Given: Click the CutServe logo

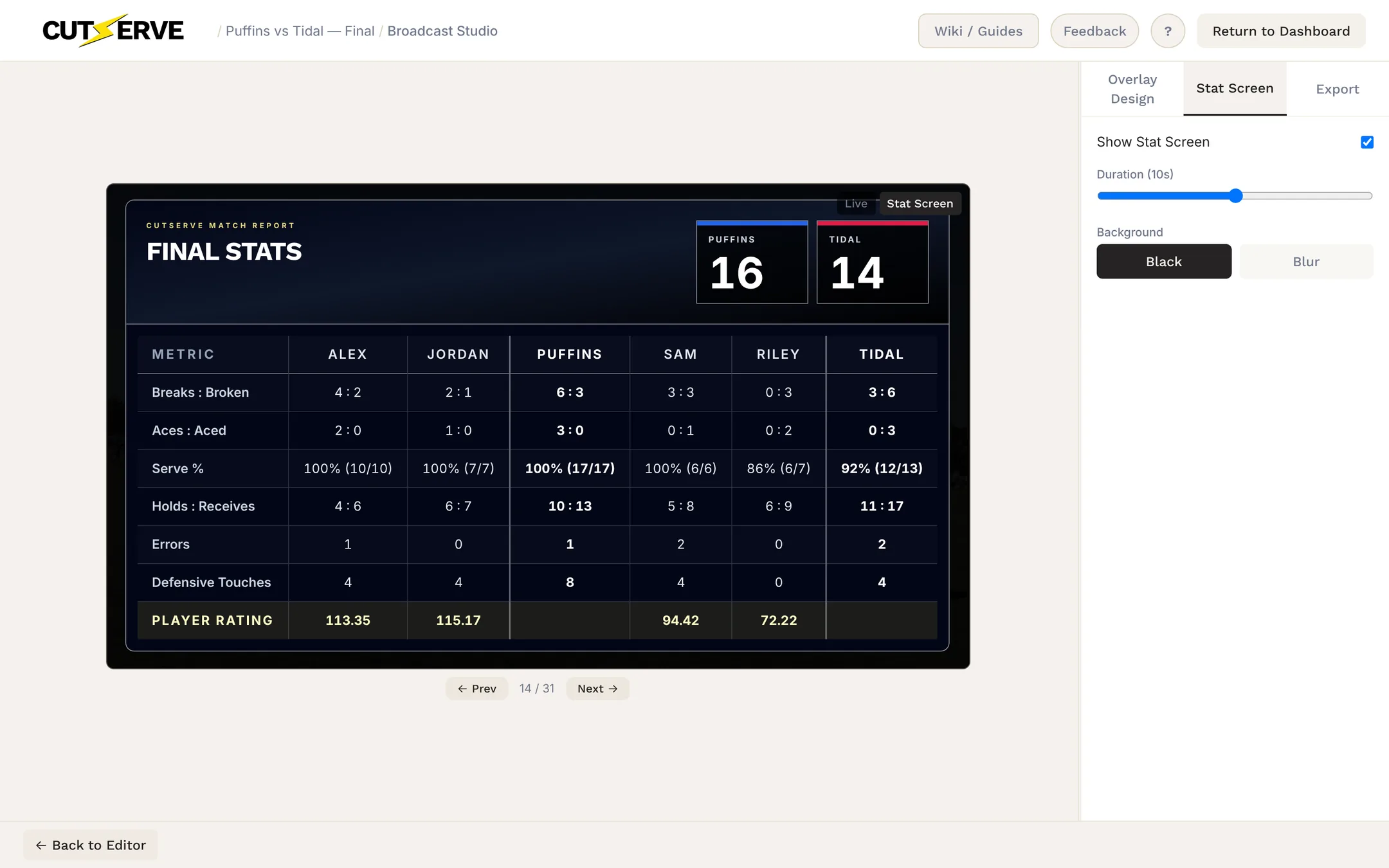Looking at the screenshot, I should point(113,30).
